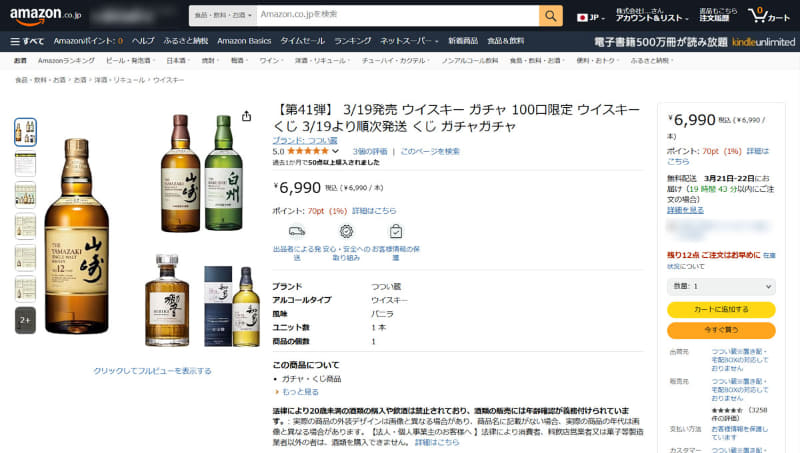Image resolution: width=800 pixels, height=453 pixels.
Task: Click the kindle unlimited banner
Action: 694,42
